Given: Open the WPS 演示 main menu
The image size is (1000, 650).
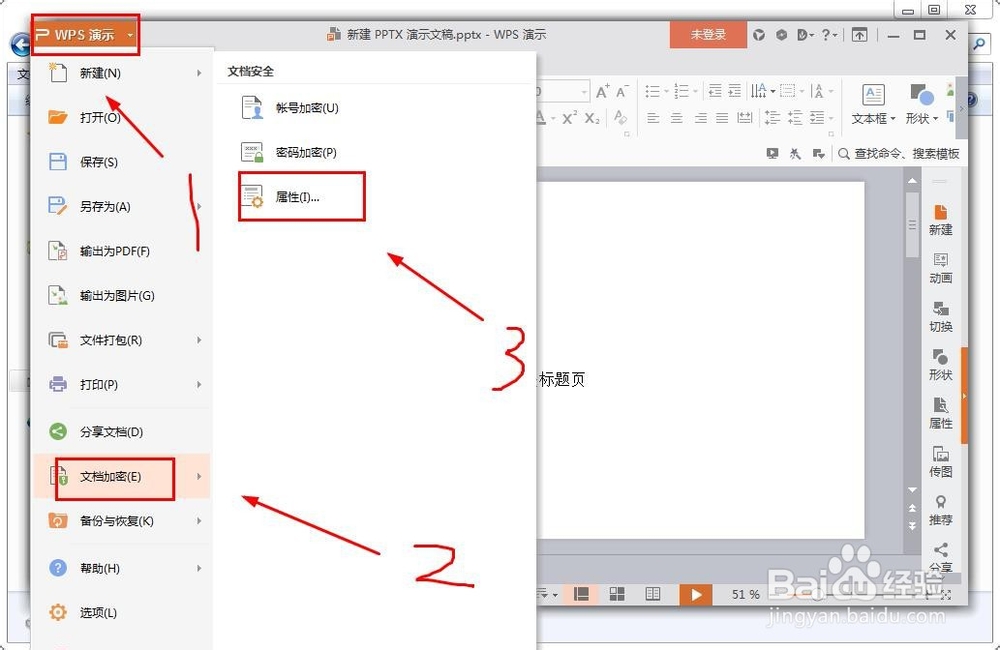Looking at the screenshot, I should click(80, 33).
